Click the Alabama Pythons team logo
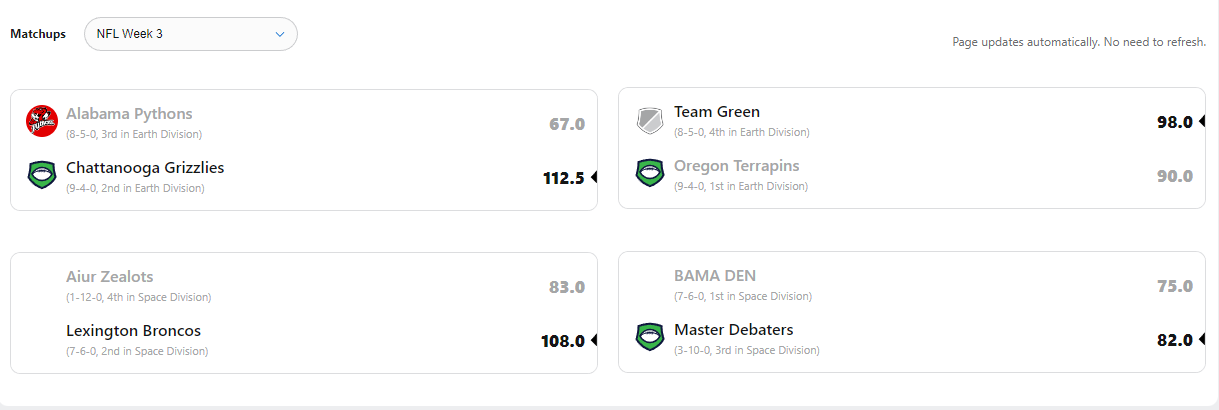The image size is (1219, 410). coord(42,121)
